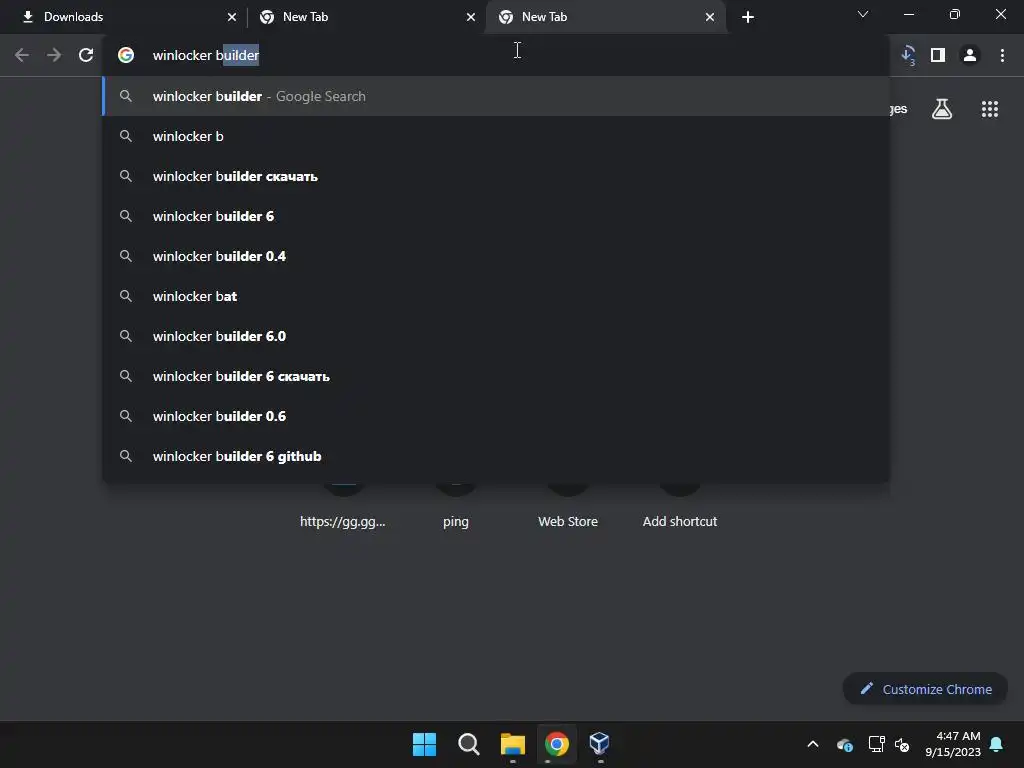Select the 'winlocker builder 6' suggestion

click(x=496, y=216)
